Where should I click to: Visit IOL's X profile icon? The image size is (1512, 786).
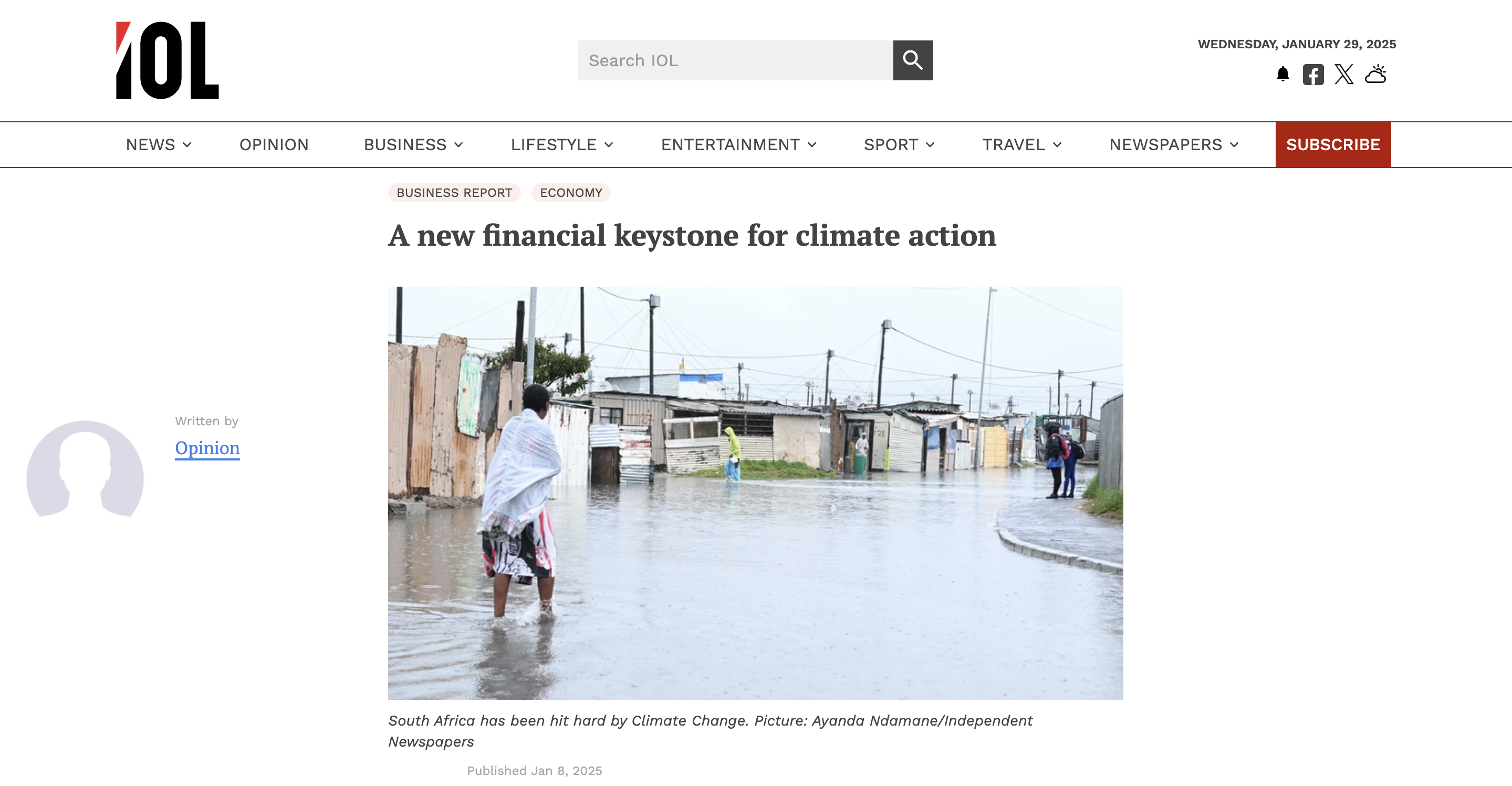tap(1343, 75)
